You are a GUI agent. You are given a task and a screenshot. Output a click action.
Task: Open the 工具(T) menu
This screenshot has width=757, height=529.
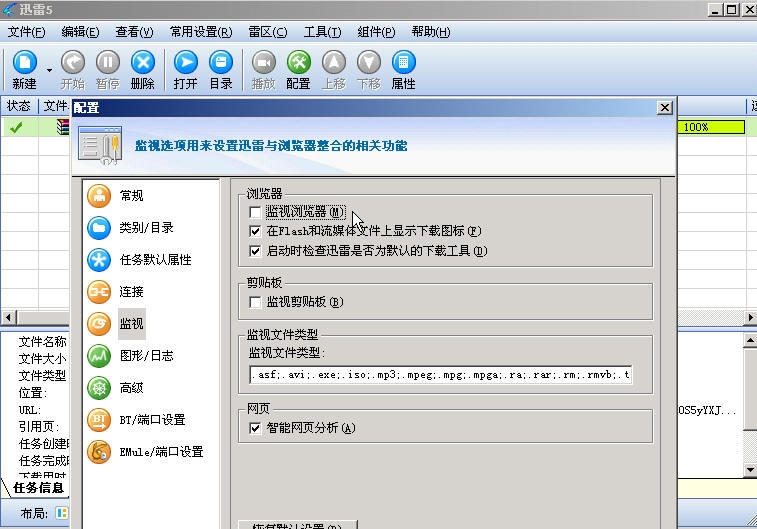click(322, 32)
